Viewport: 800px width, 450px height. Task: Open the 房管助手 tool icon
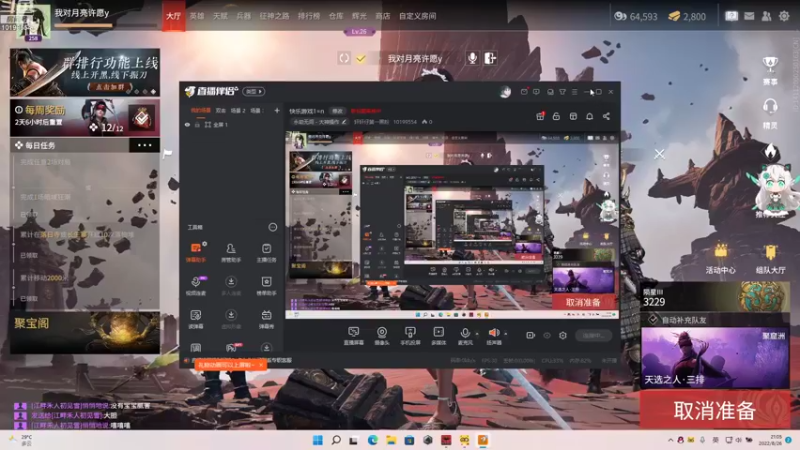point(231,253)
